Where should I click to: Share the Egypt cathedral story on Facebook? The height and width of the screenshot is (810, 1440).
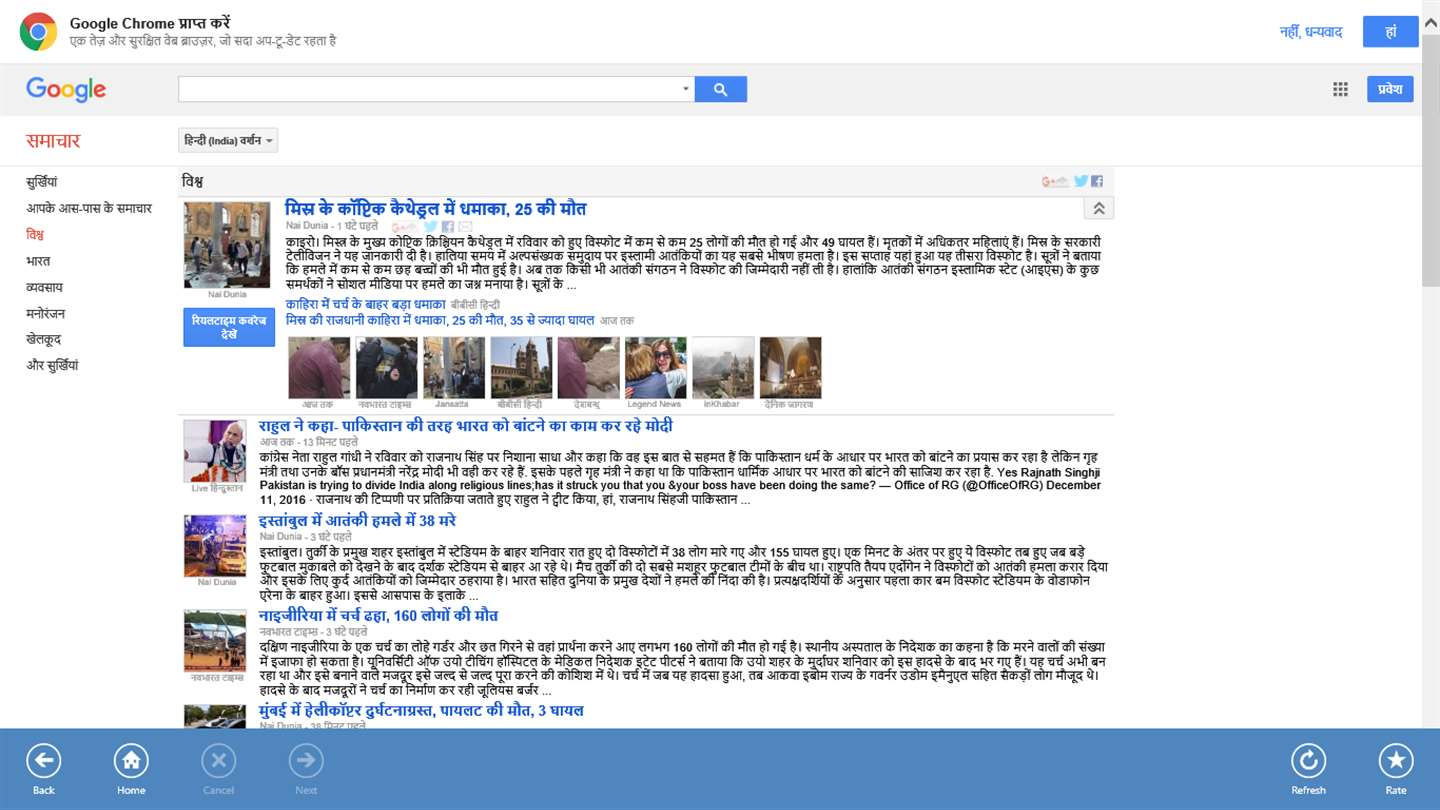[x=448, y=227]
